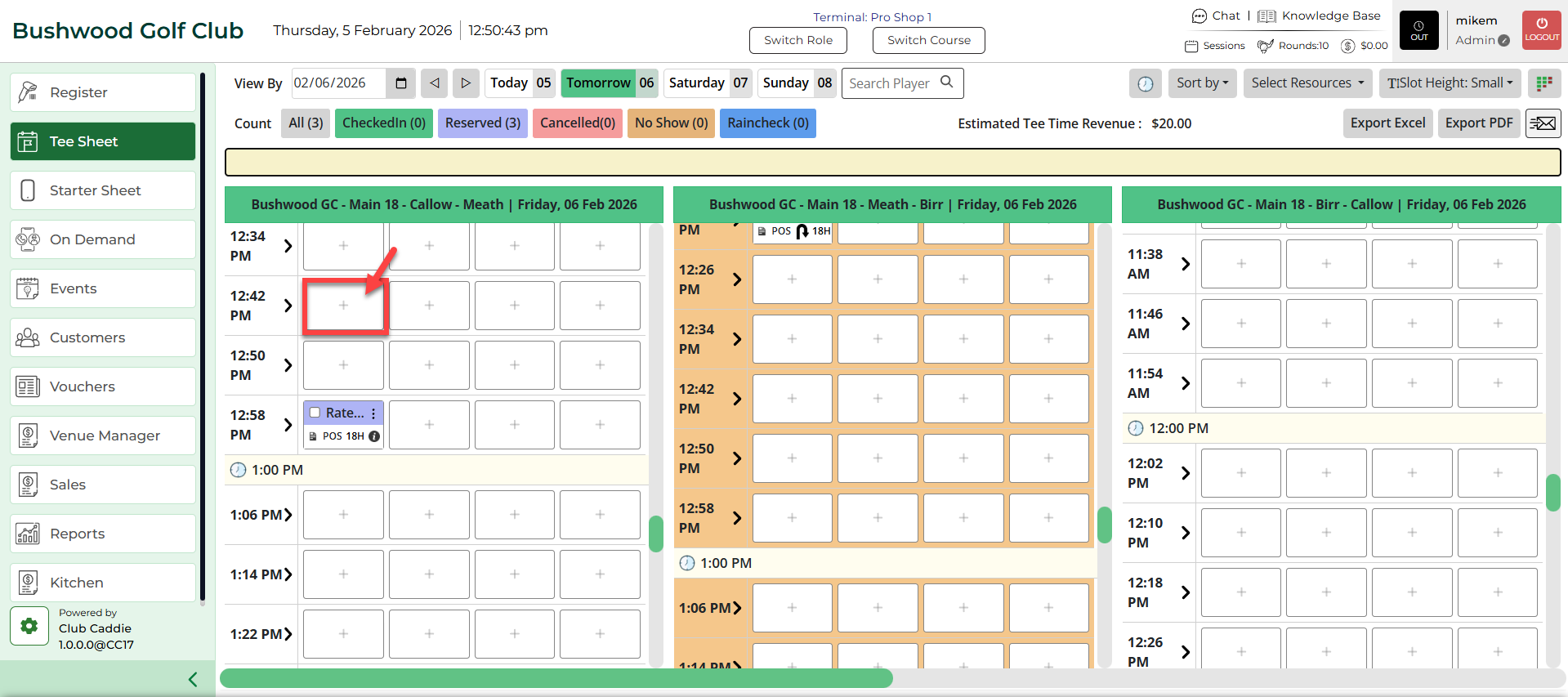Filter by Reserved (3) bookings
Viewport: 1568px width, 697px height.
pyautogui.click(x=482, y=123)
